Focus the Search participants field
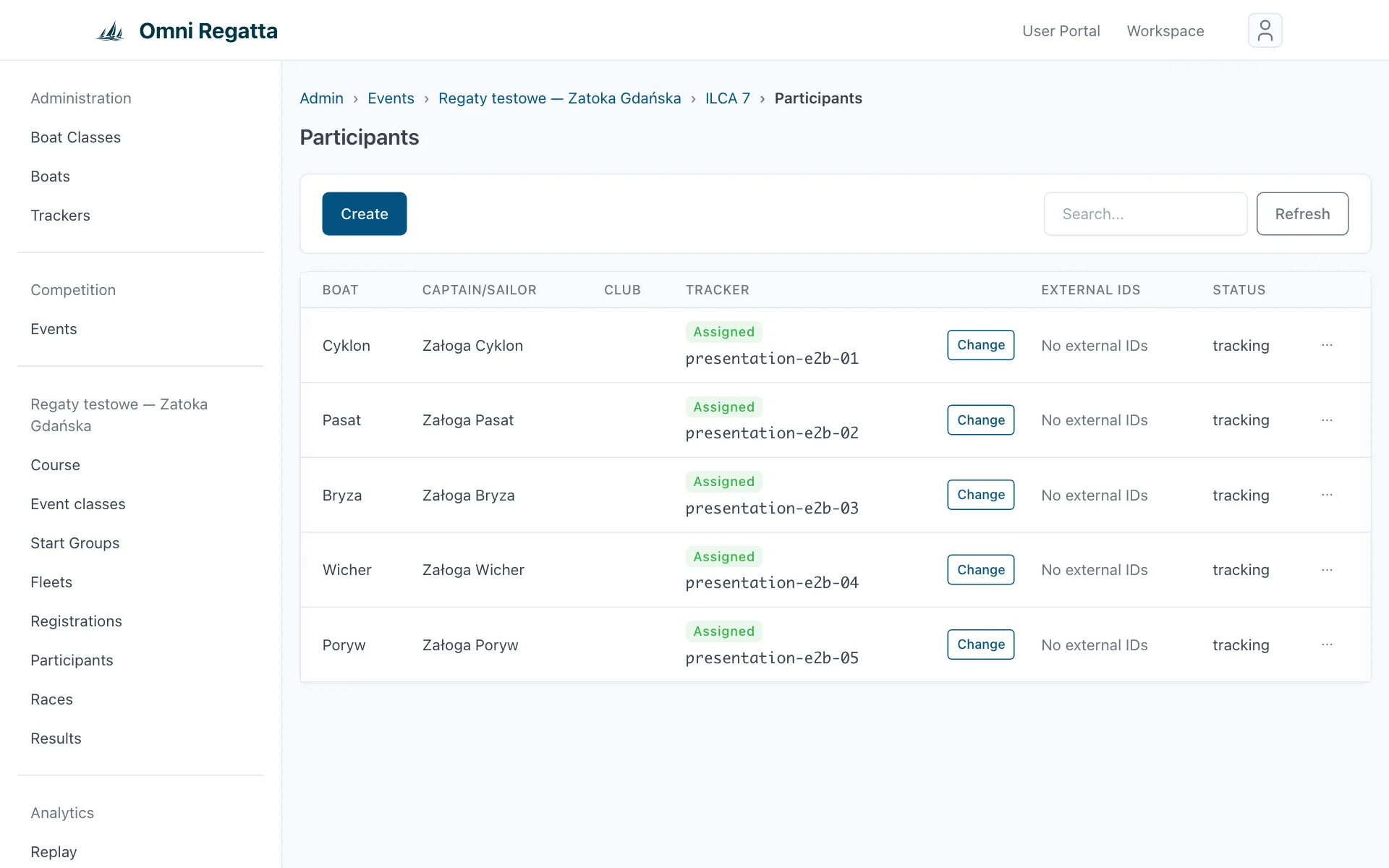 click(1145, 214)
